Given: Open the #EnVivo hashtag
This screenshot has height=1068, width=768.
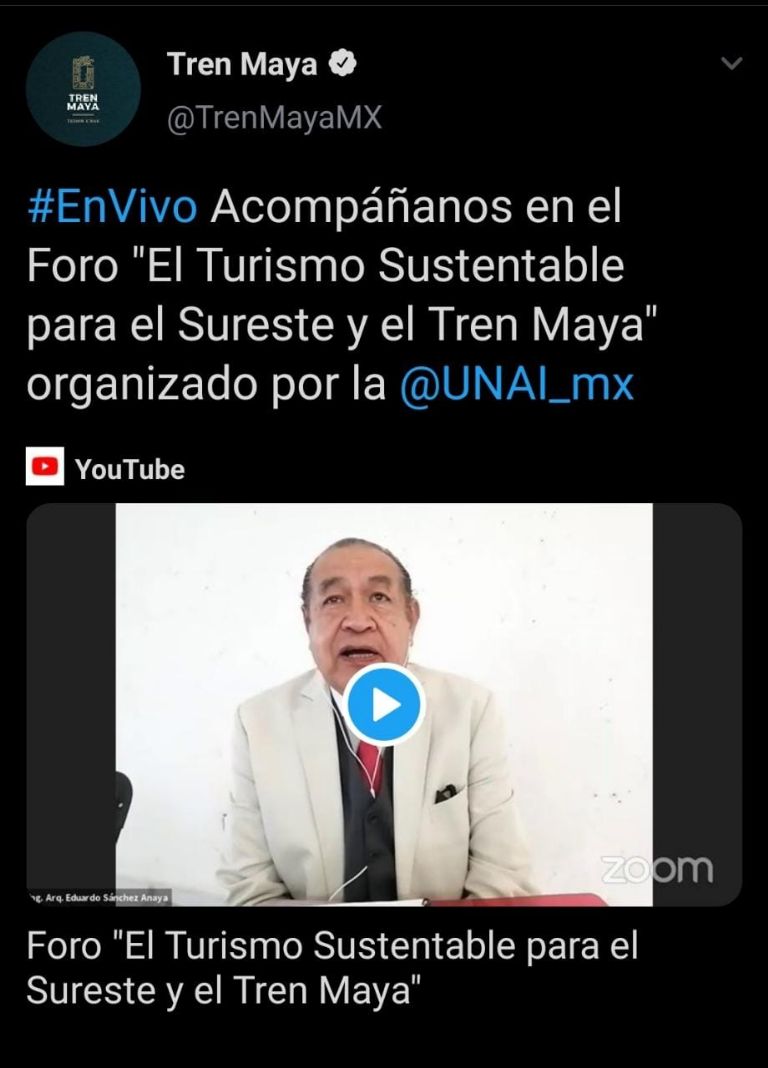Looking at the screenshot, I should [x=112, y=206].
